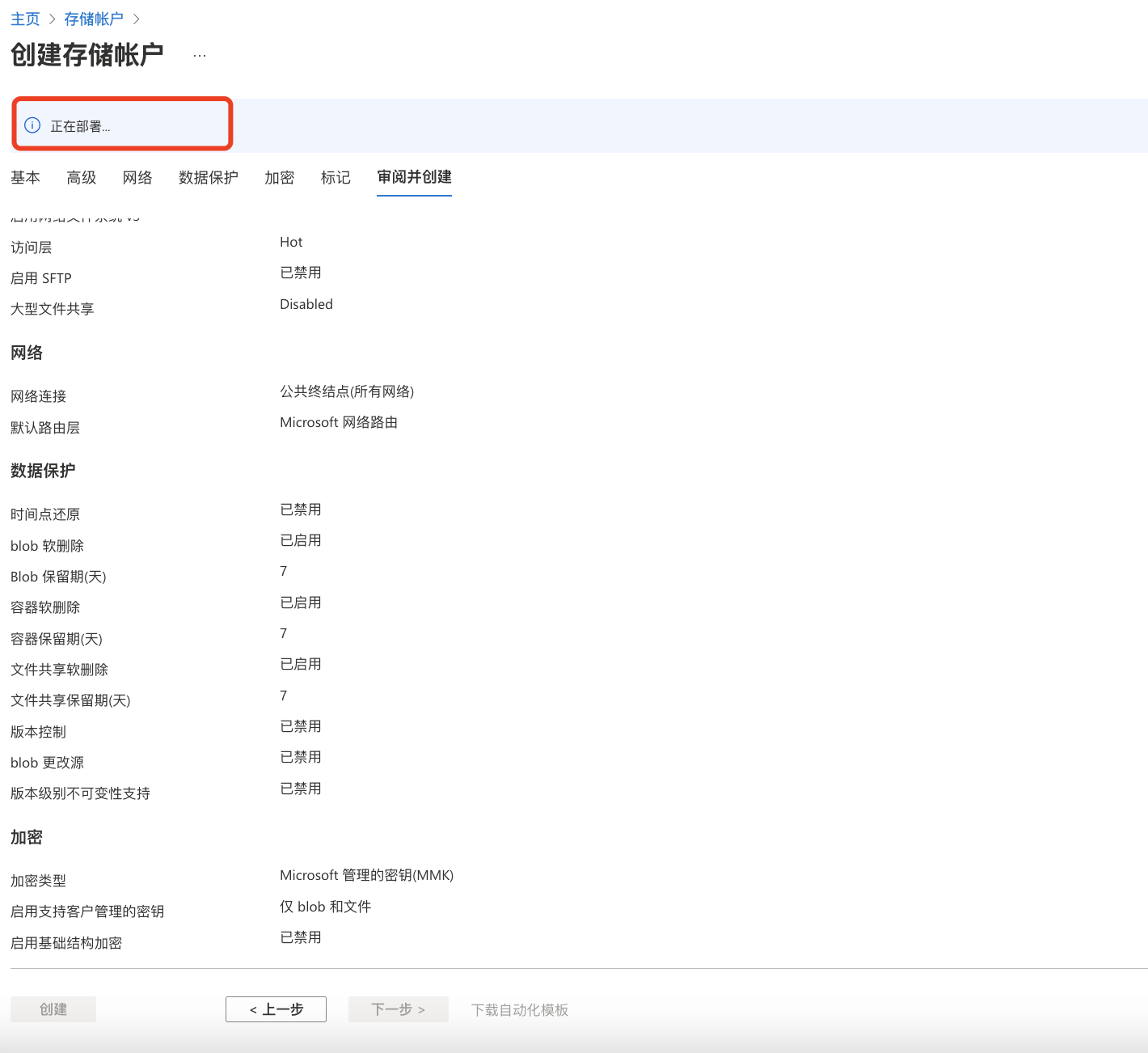Click the 下一步 button
The image size is (1148, 1053).
click(399, 1009)
